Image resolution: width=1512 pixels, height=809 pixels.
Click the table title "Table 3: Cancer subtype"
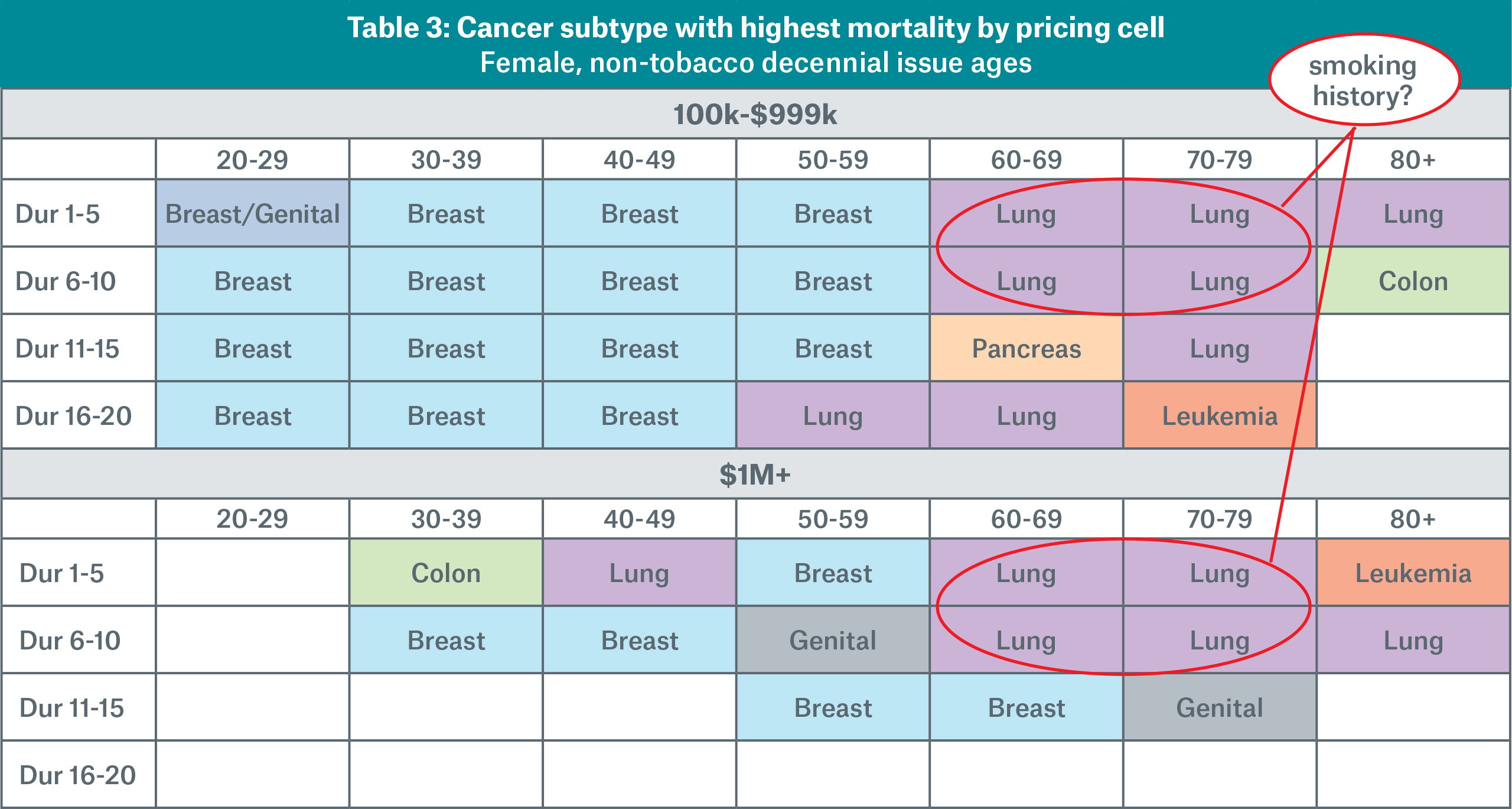755,28
